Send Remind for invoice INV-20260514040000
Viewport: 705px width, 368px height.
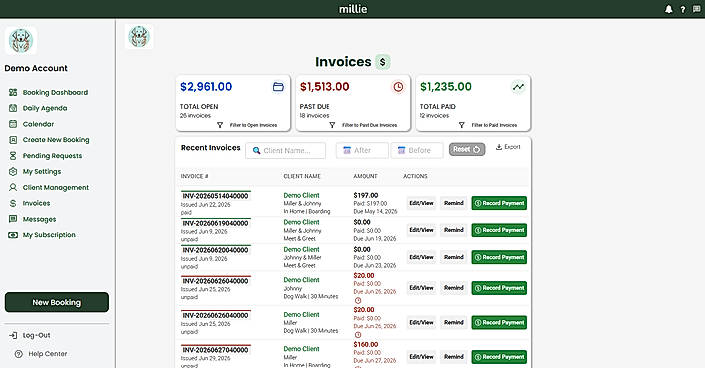(x=454, y=203)
